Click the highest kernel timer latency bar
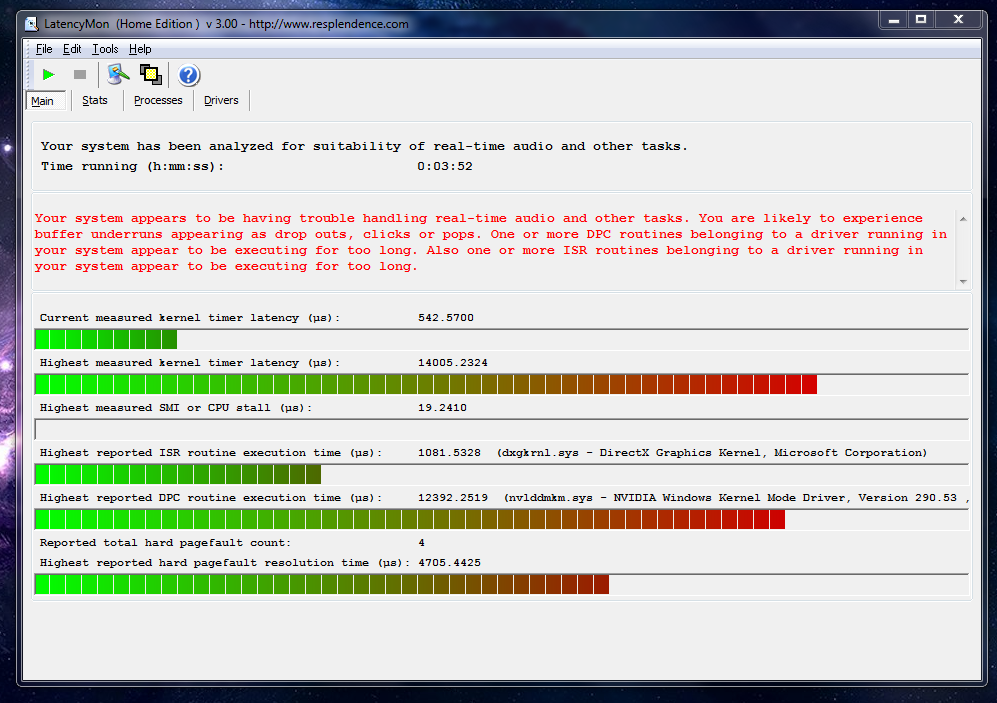 (x=502, y=385)
